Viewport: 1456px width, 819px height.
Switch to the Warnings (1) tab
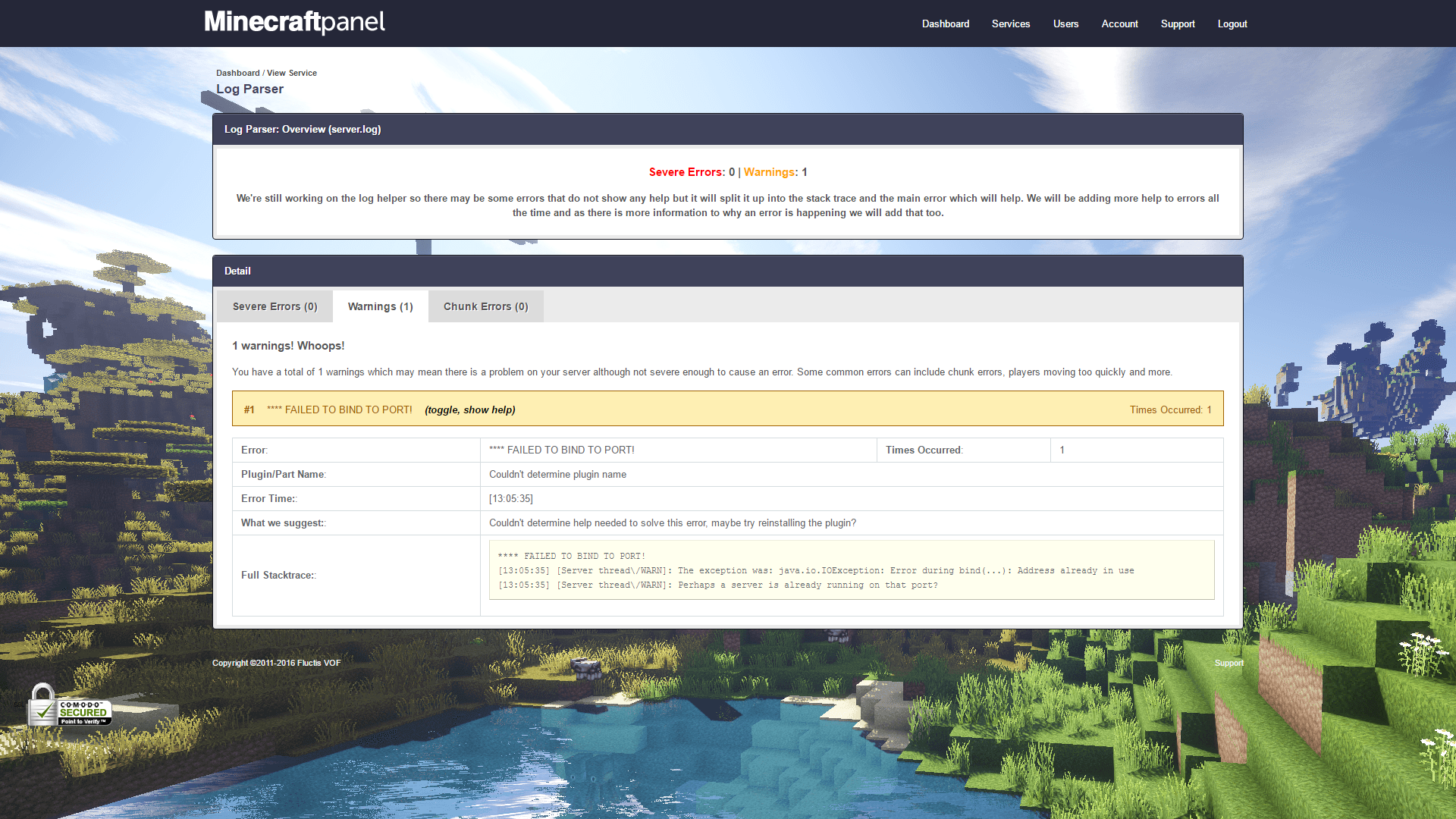pos(380,306)
